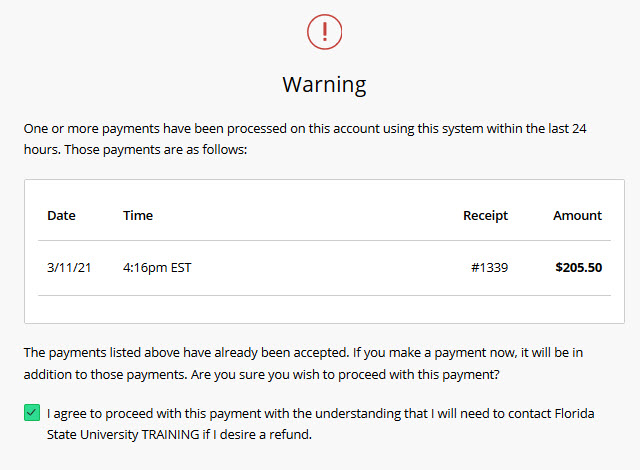Screen dimensions: 640x470
Task: Click the 'addition to those payments' sentence
Action: pyautogui.click(x=105, y=375)
